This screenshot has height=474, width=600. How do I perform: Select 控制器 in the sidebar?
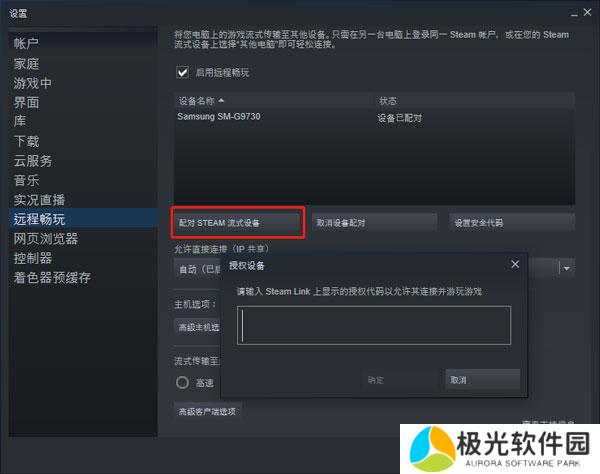(32, 258)
